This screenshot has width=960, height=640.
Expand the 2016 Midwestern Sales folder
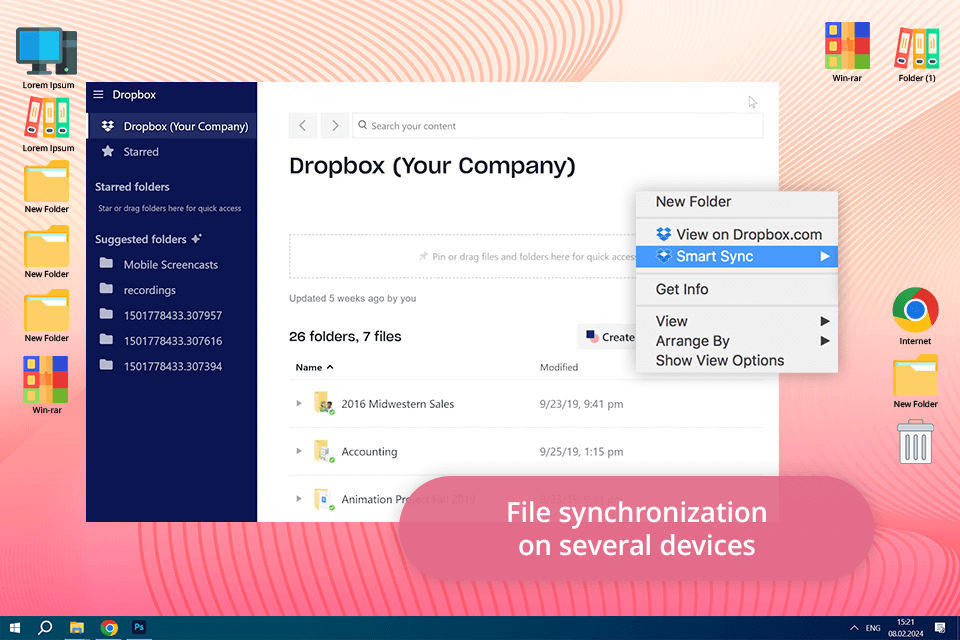tap(298, 404)
